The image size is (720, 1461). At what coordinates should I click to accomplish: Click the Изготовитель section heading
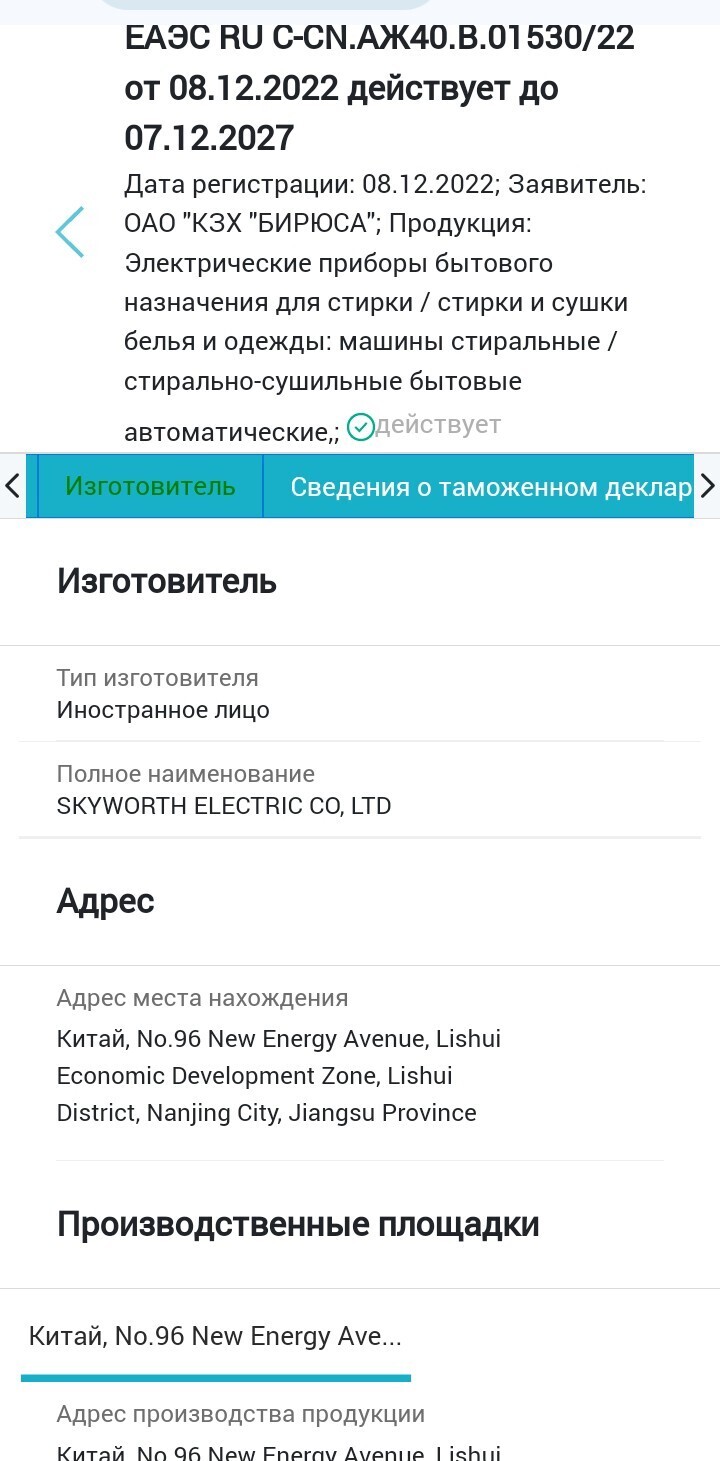[x=166, y=580]
